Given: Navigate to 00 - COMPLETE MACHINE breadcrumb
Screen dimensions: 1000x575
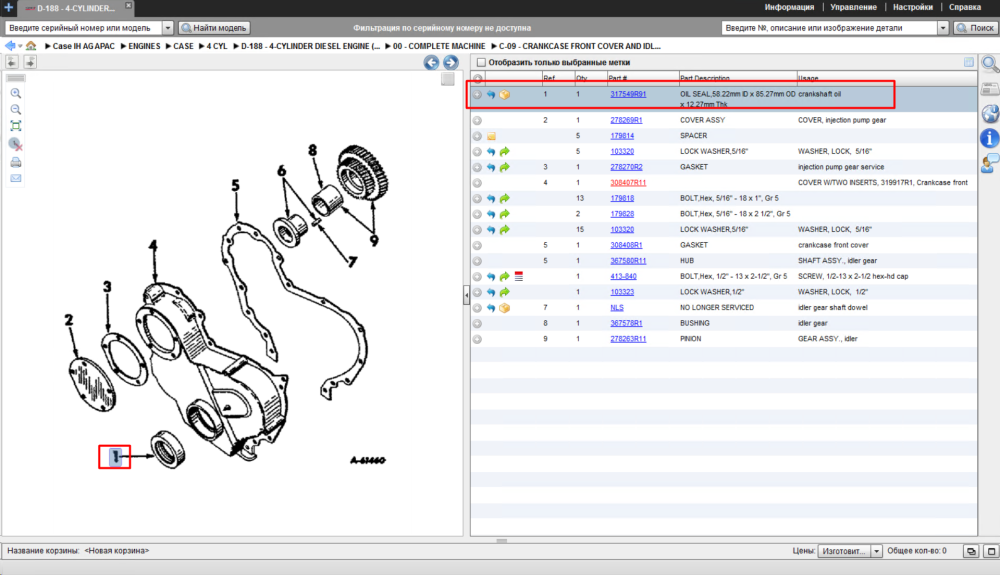Looking at the screenshot, I should pos(439,46).
